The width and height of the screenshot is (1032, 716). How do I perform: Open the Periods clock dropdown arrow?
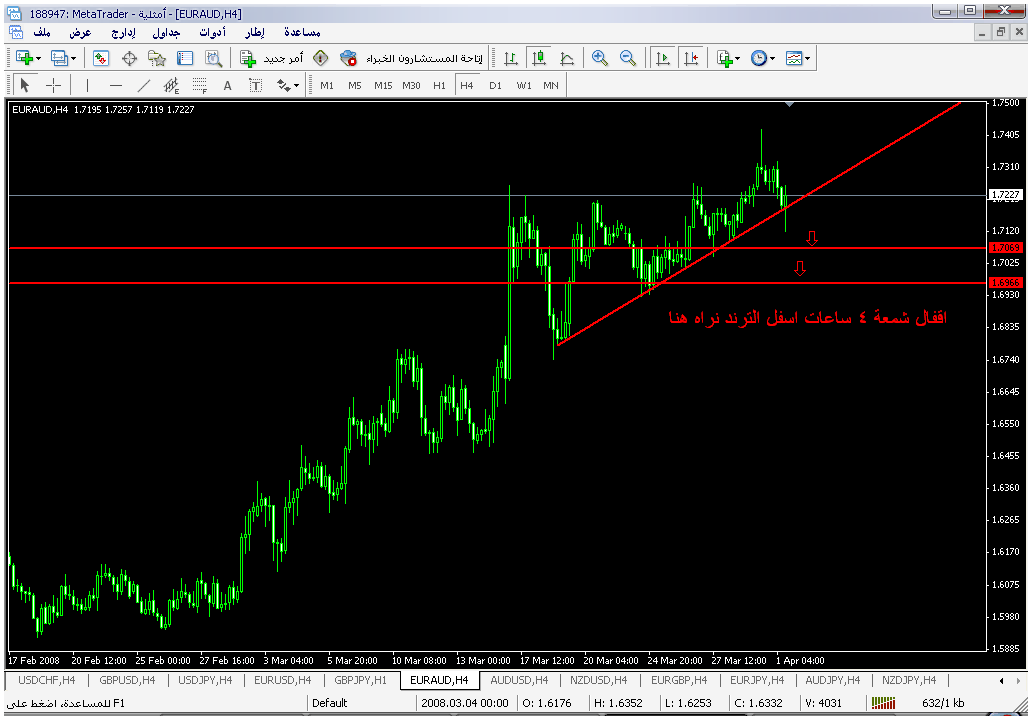[772, 59]
